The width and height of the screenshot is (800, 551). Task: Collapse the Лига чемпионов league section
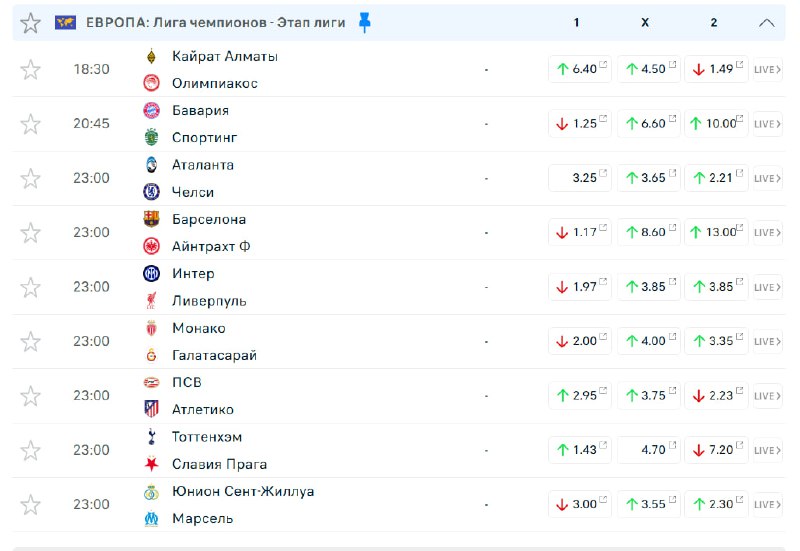click(x=767, y=22)
